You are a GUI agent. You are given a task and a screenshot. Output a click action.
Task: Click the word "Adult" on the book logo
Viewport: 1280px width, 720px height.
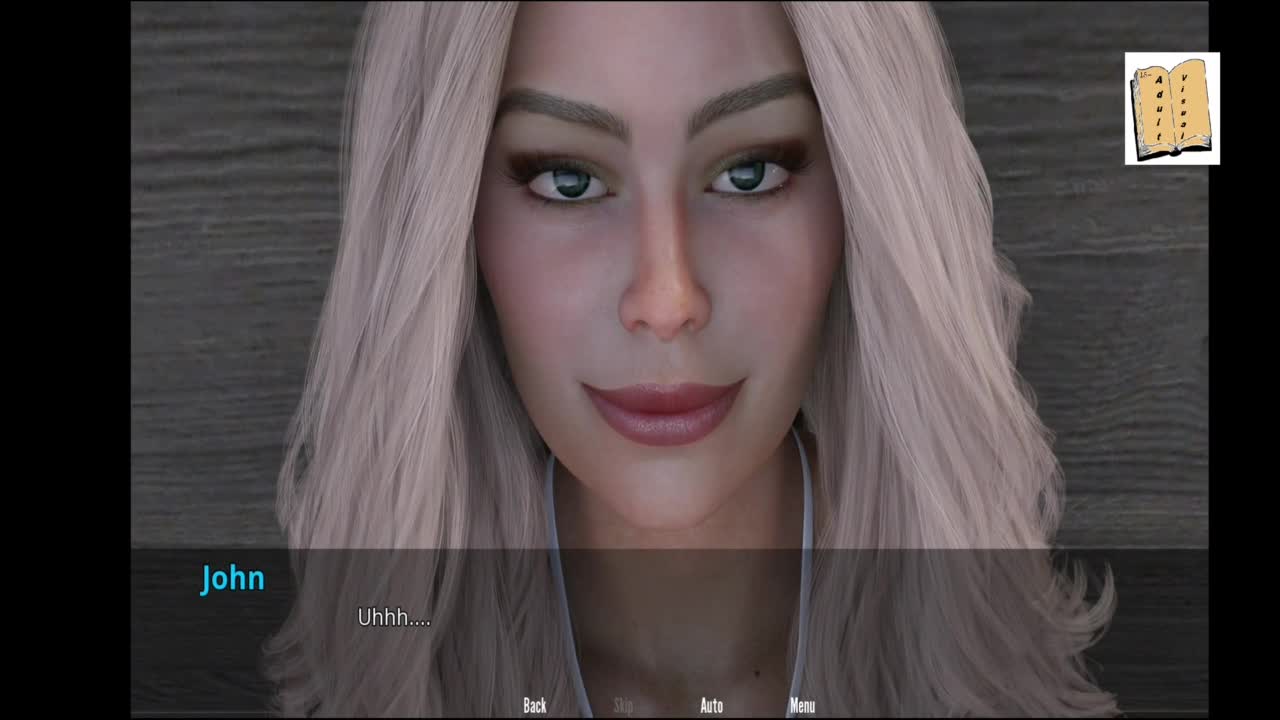pos(1158,108)
